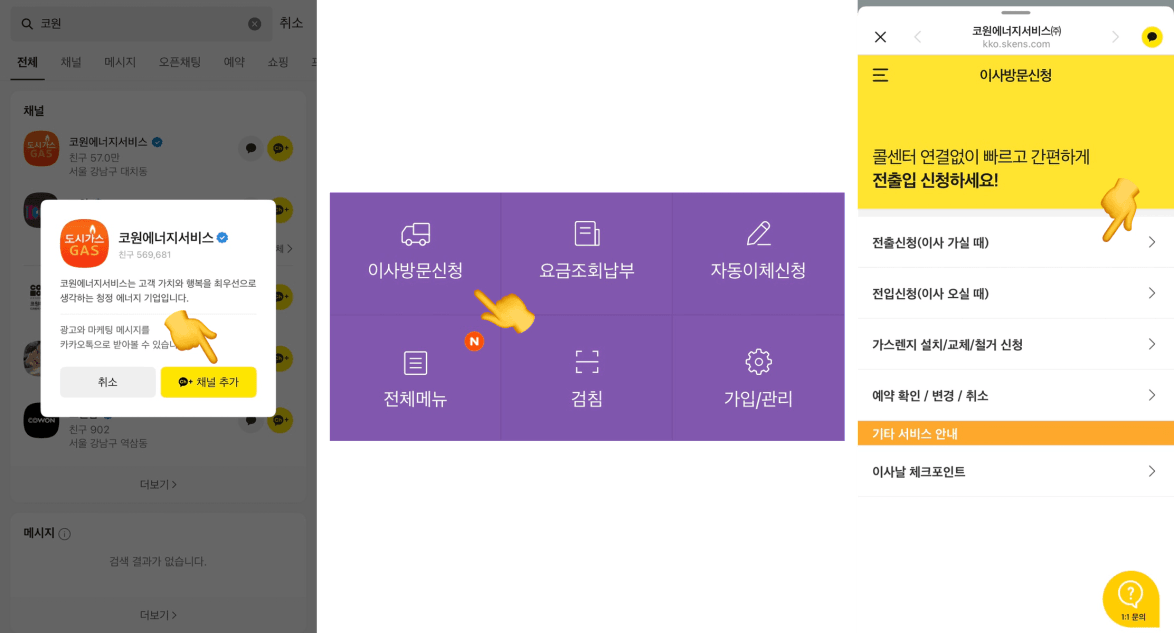Click the 도시가스 GAS thumbnail in the channel list

tap(41, 148)
